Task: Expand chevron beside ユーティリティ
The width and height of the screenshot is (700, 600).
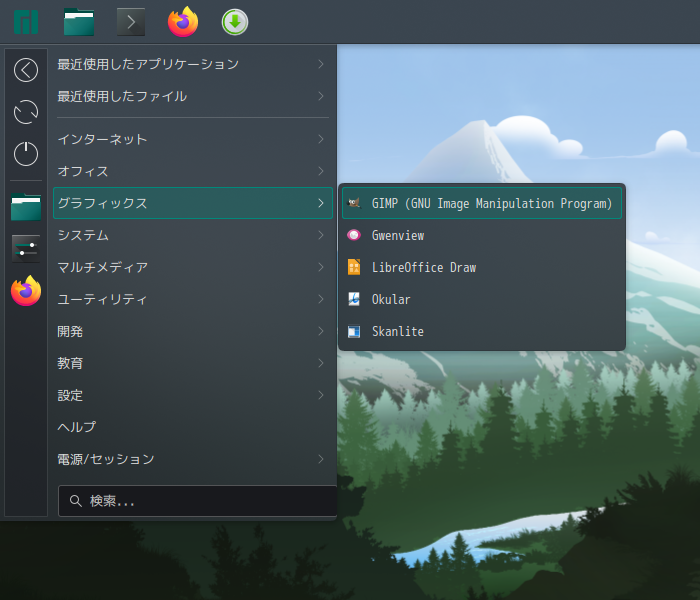Action: tap(321, 299)
